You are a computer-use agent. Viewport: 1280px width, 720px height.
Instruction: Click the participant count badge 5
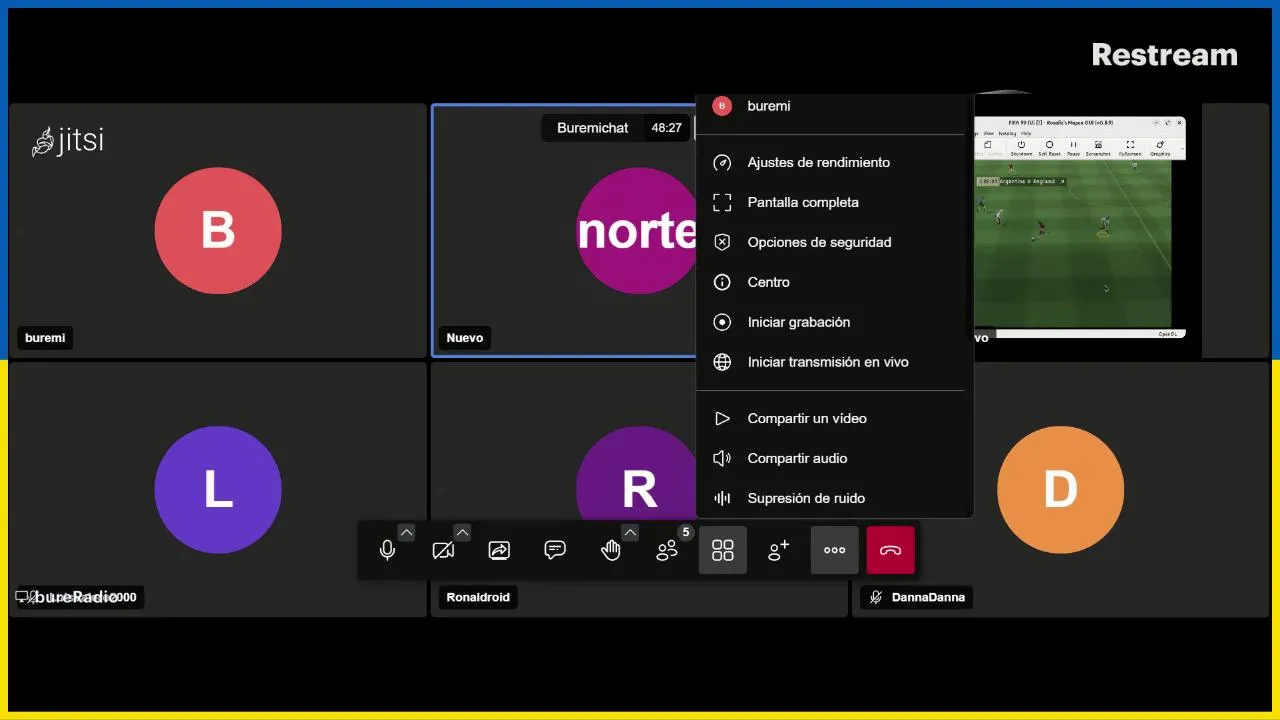click(x=685, y=532)
